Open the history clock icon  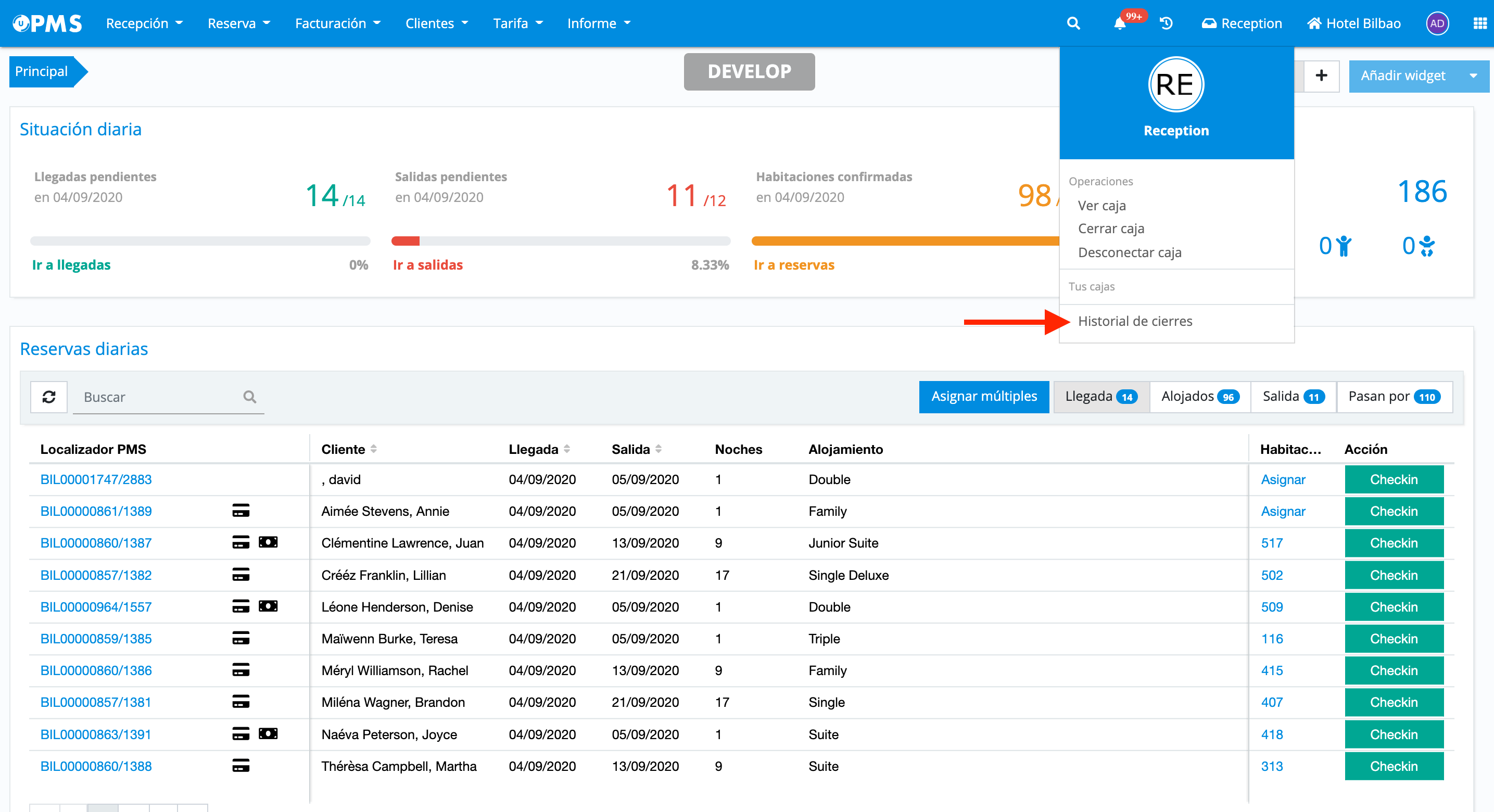(1166, 23)
